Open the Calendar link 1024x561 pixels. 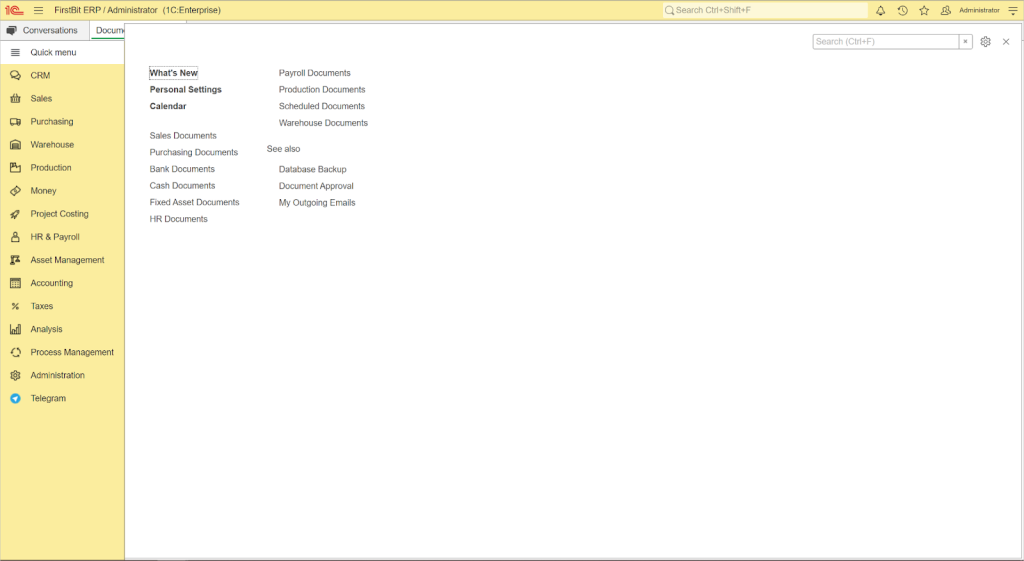pos(168,106)
